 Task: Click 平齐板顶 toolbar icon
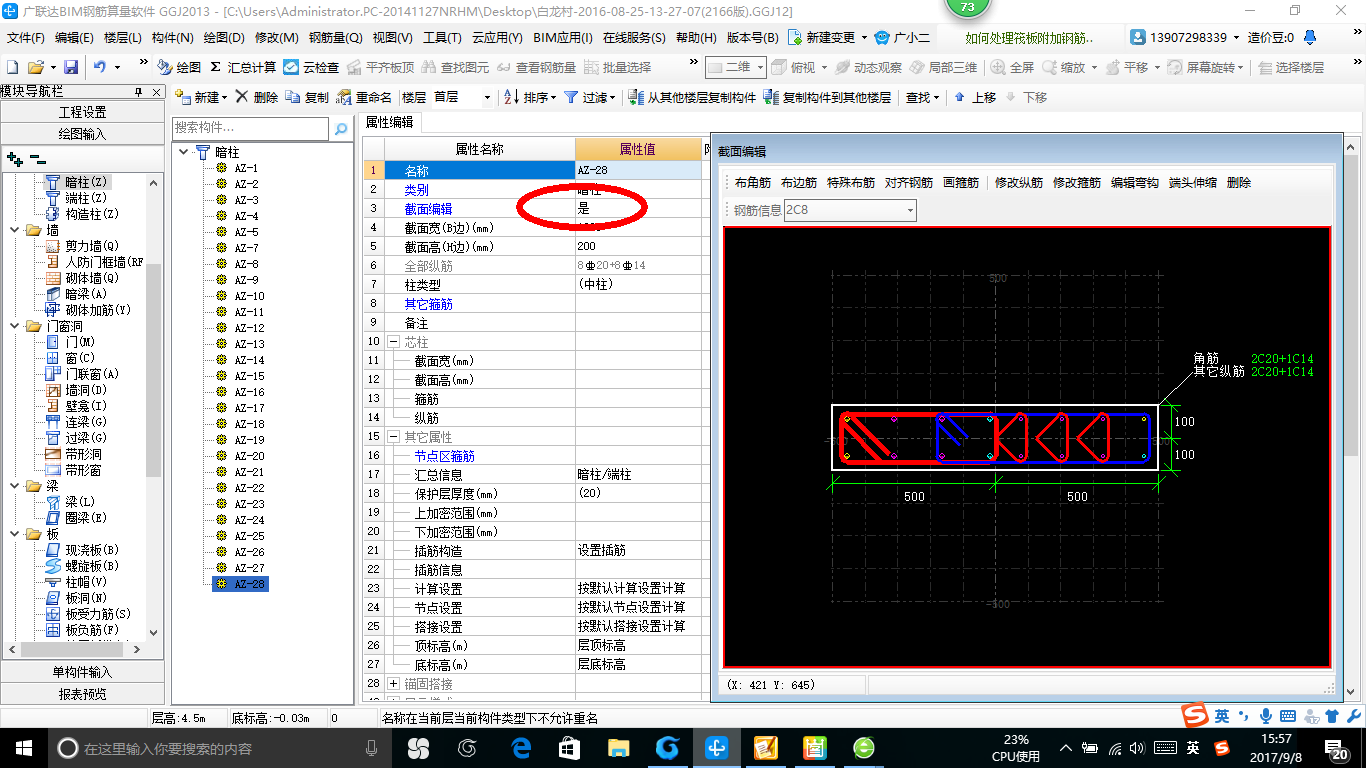380,67
